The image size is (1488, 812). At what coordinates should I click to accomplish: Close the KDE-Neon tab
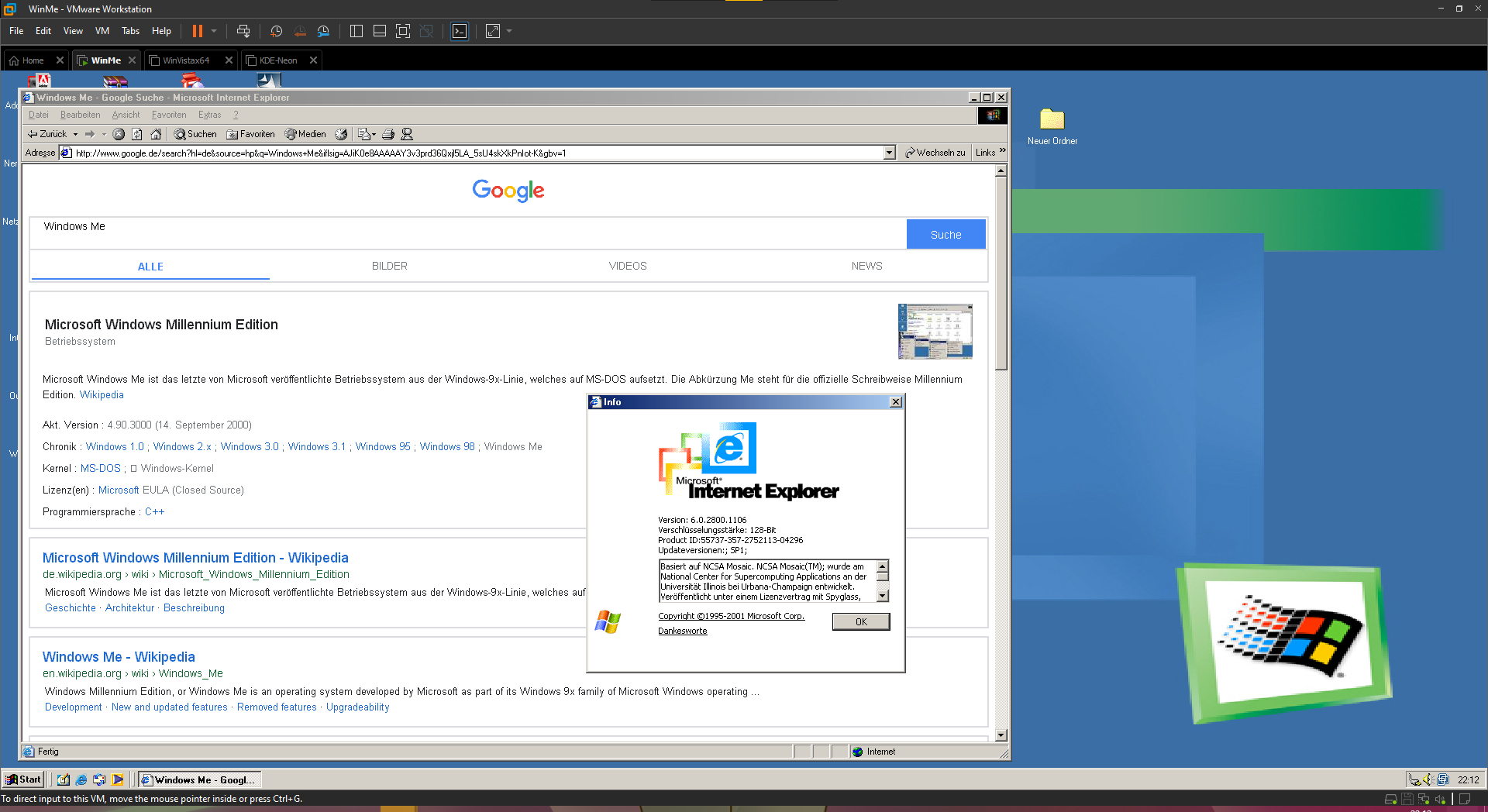pos(313,60)
